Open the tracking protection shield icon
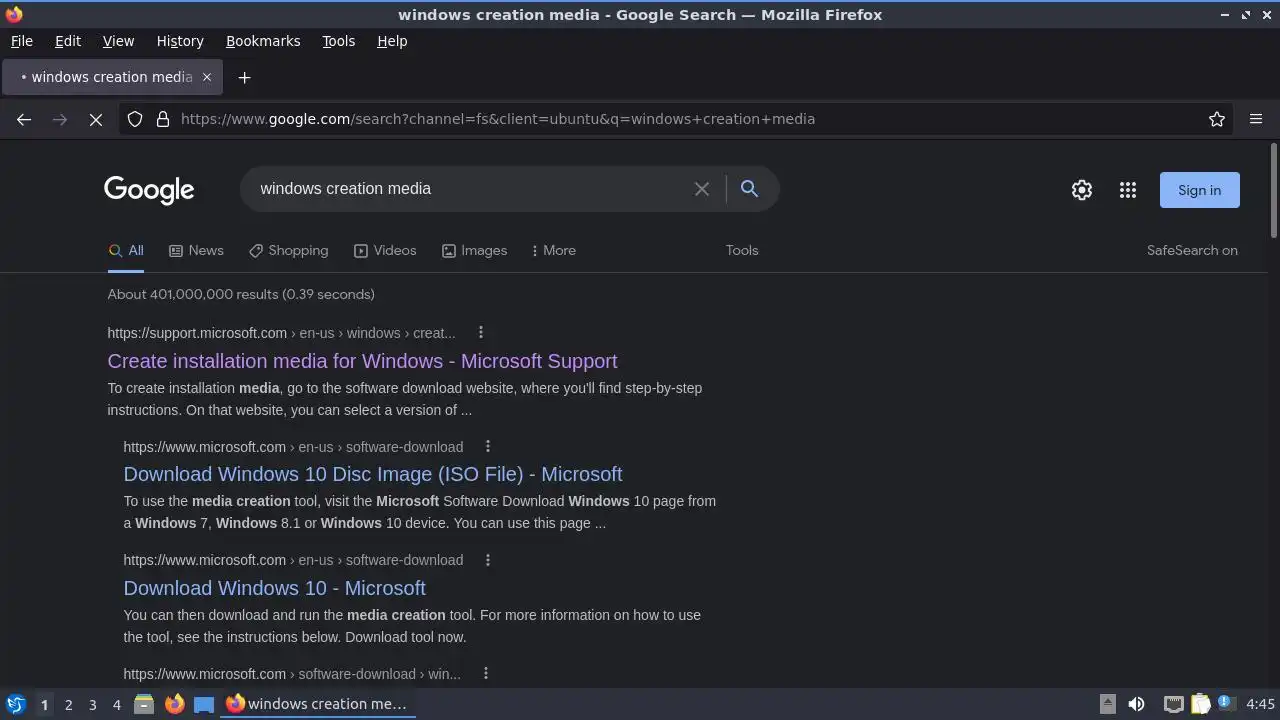Viewport: 1280px width, 720px height. click(135, 119)
